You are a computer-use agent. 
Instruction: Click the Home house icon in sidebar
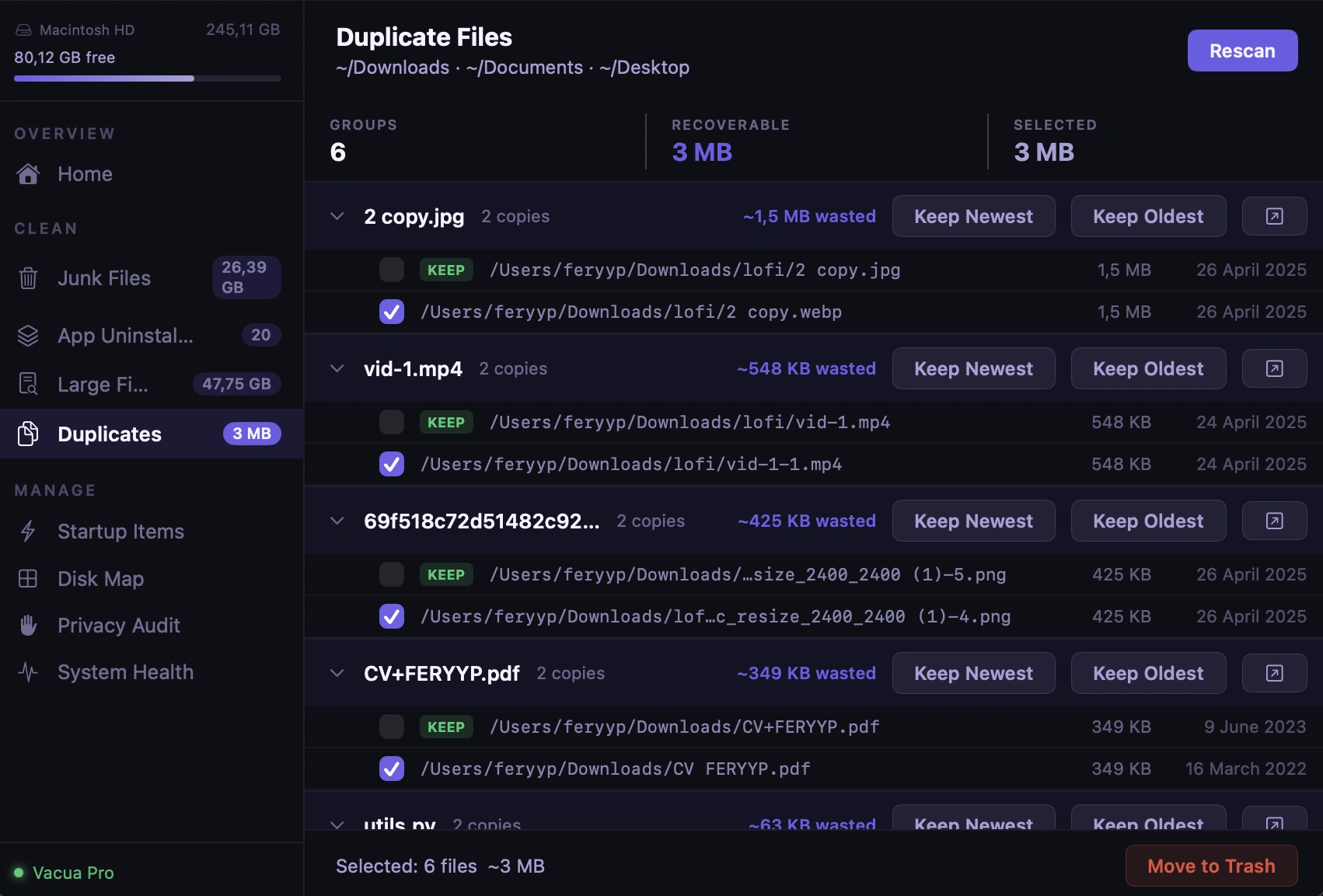tap(28, 174)
